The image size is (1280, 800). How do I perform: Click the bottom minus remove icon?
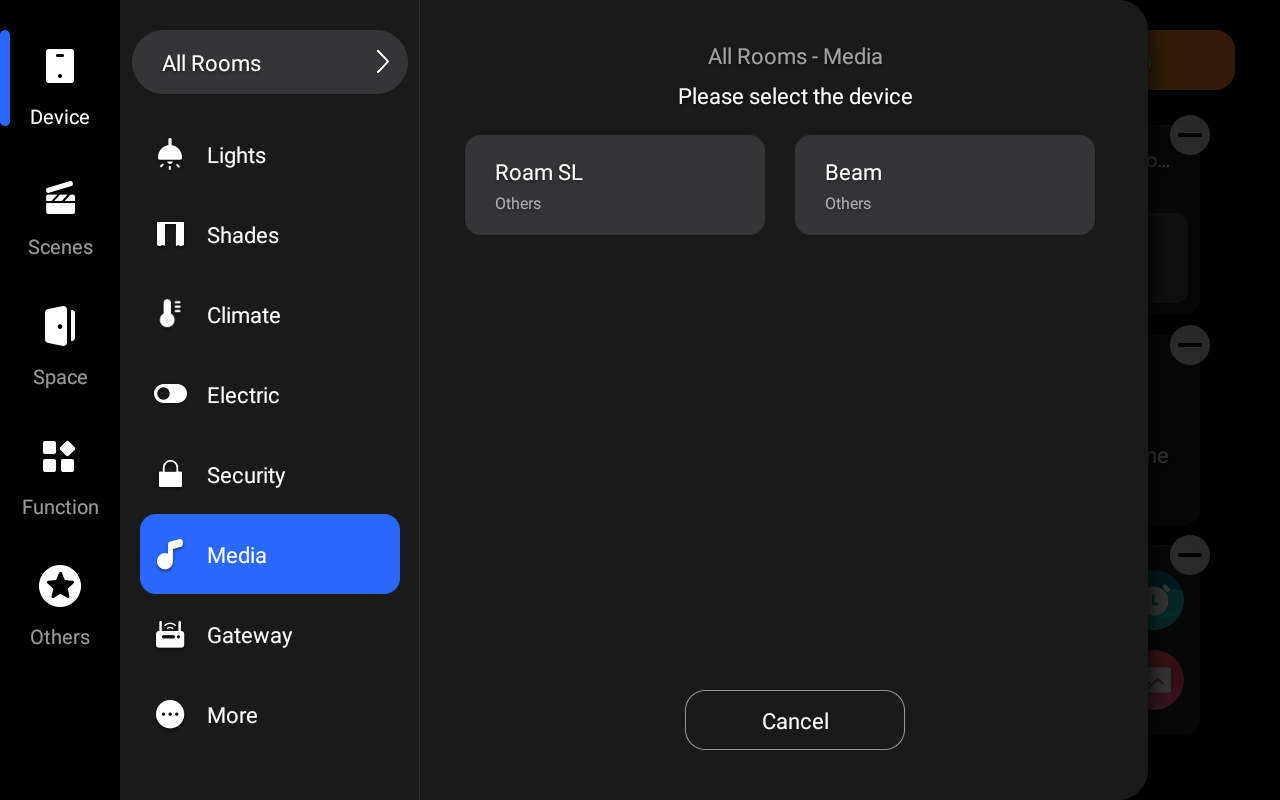(1190, 555)
